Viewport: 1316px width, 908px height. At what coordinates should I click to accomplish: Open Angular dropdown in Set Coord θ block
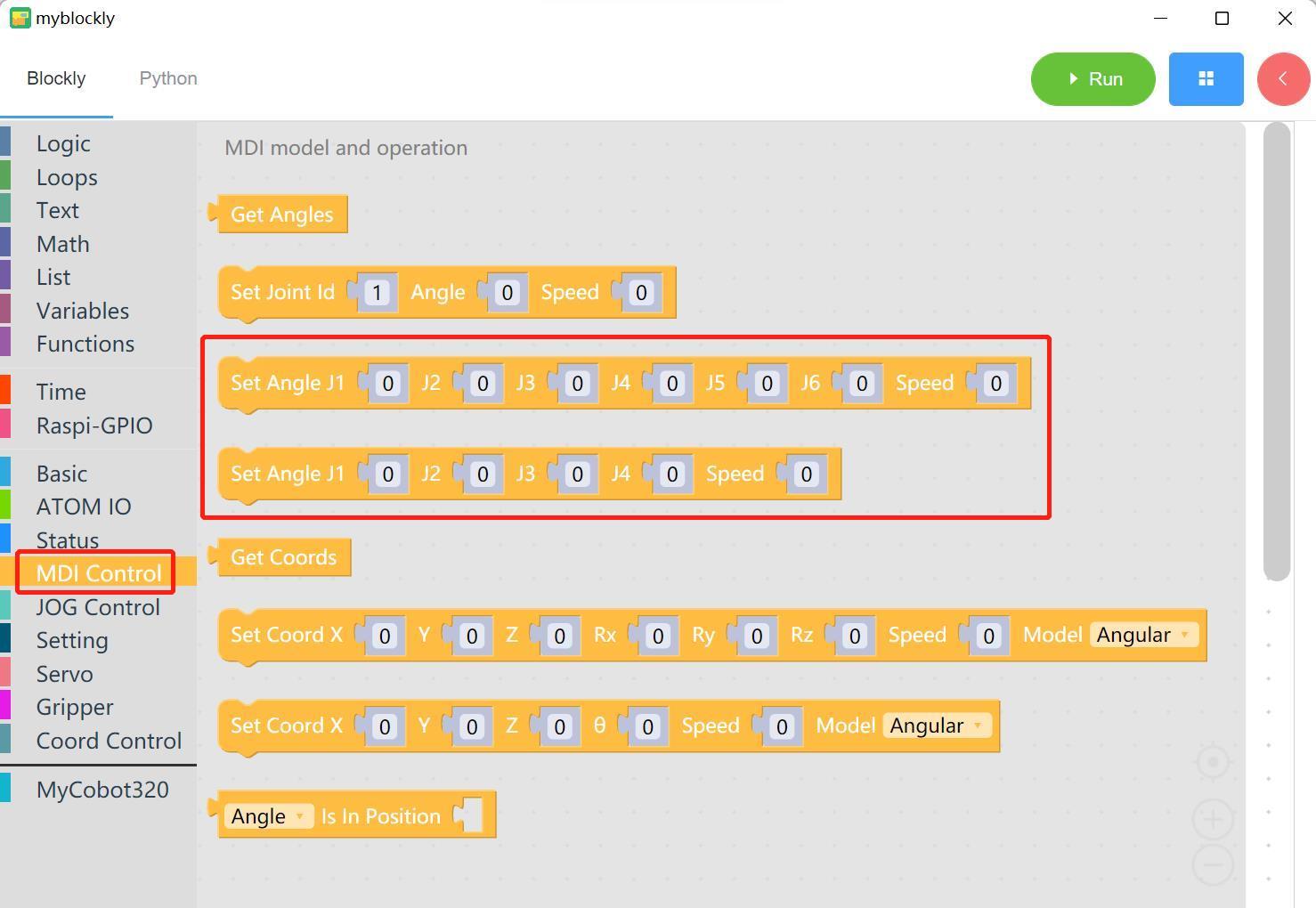coord(937,726)
